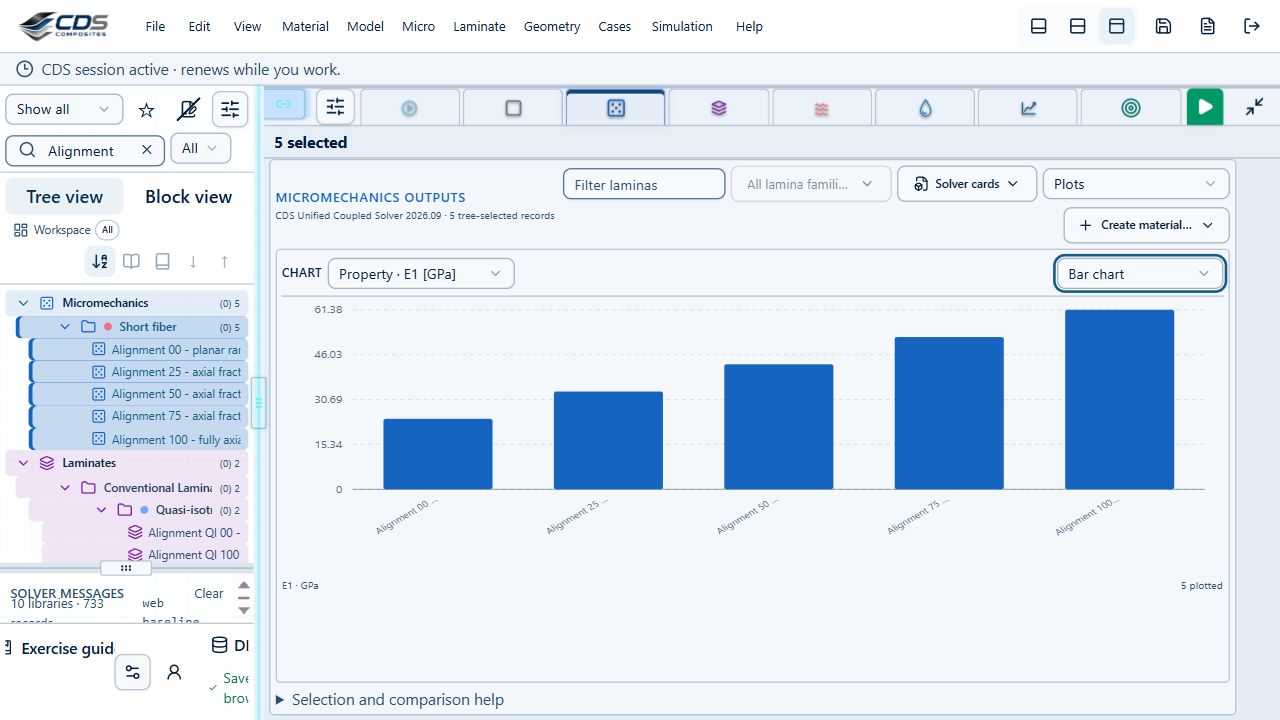Open the line chart tab

pyautogui.click(x=1028, y=108)
